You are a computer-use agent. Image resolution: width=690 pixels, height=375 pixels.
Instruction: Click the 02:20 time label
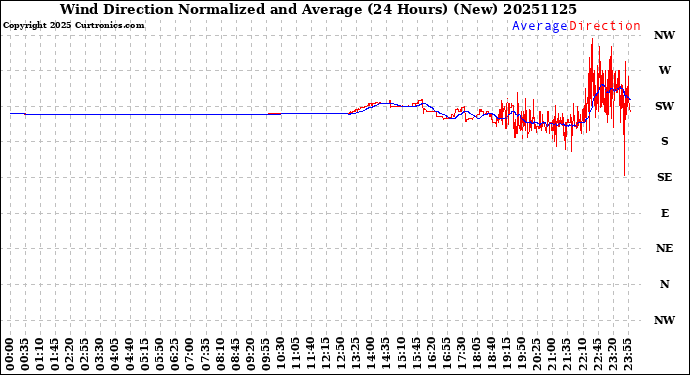point(70,354)
